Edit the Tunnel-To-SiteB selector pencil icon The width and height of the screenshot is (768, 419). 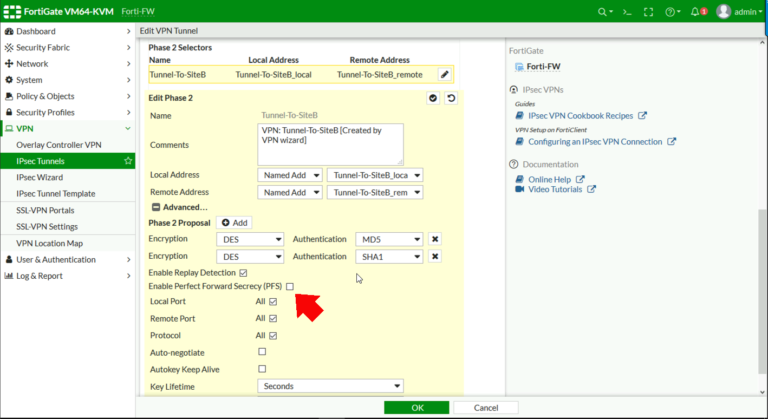445,74
